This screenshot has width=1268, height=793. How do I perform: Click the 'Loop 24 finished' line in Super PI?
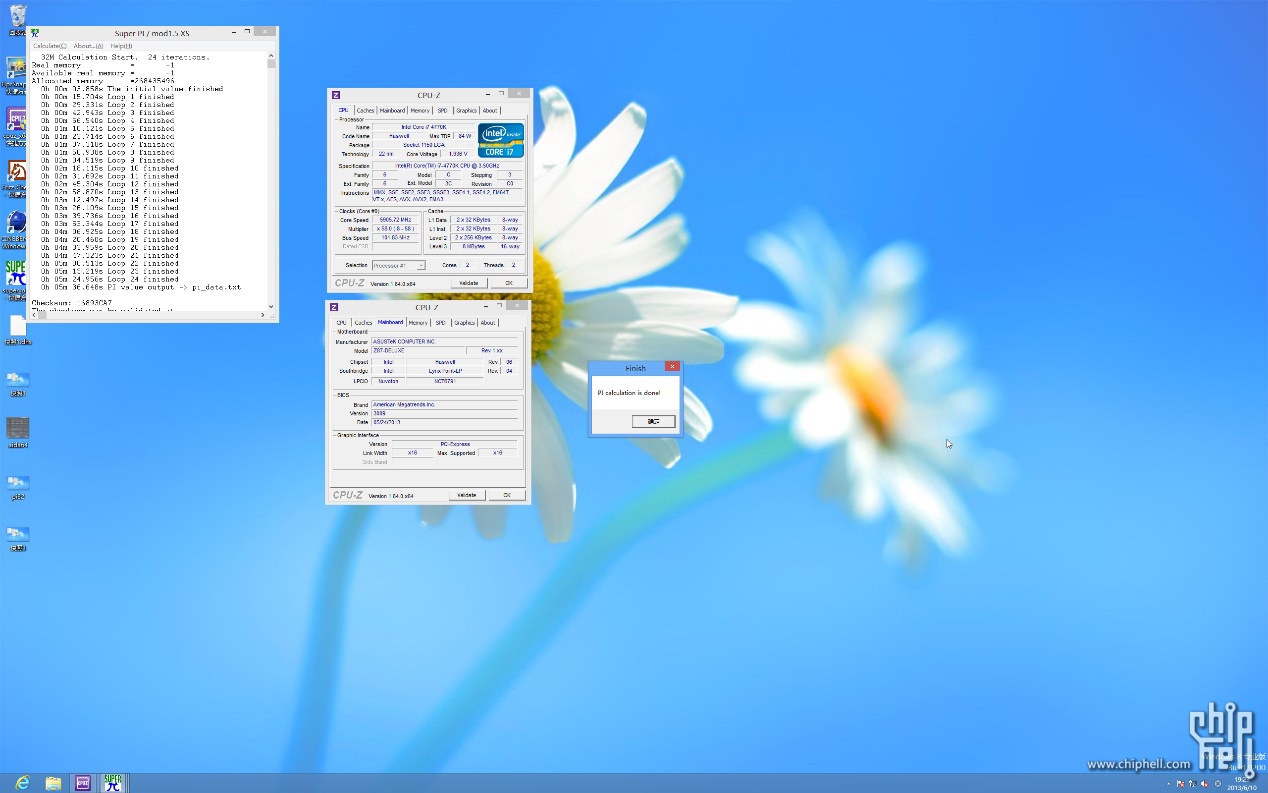[x=110, y=279]
